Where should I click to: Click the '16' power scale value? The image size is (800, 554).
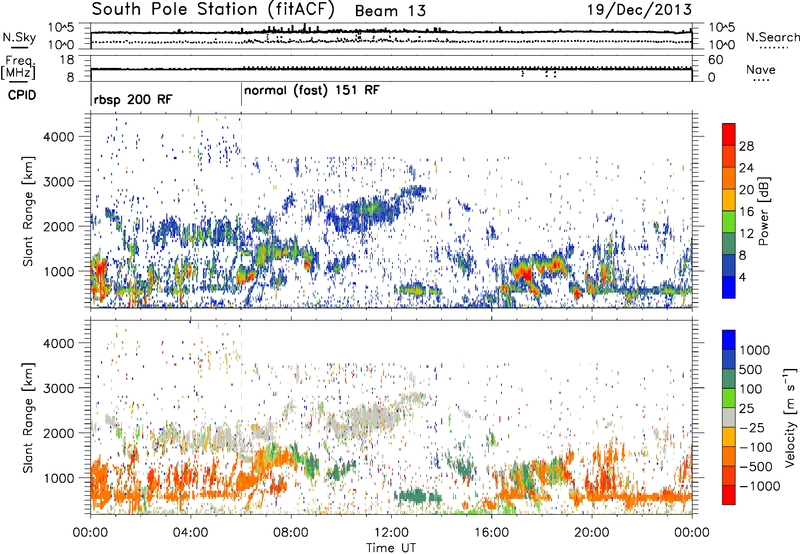coord(746,212)
